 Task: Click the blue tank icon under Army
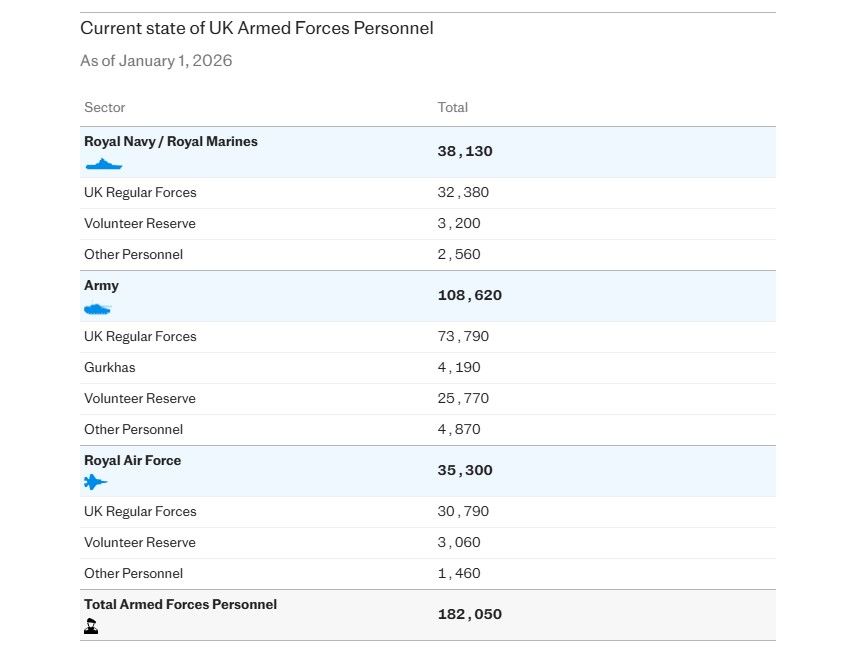pyautogui.click(x=97, y=308)
